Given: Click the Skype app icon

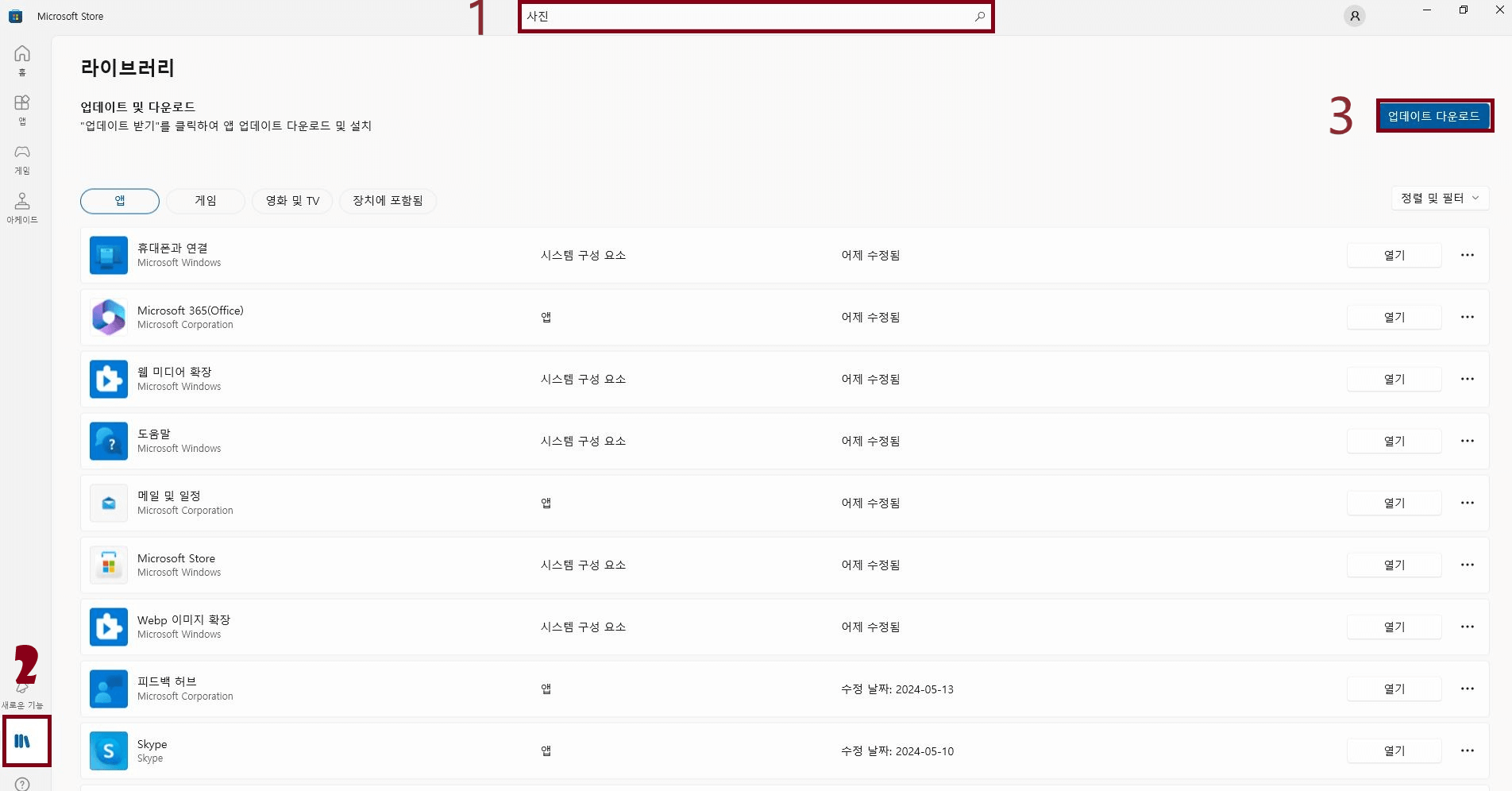Looking at the screenshot, I should (x=109, y=750).
